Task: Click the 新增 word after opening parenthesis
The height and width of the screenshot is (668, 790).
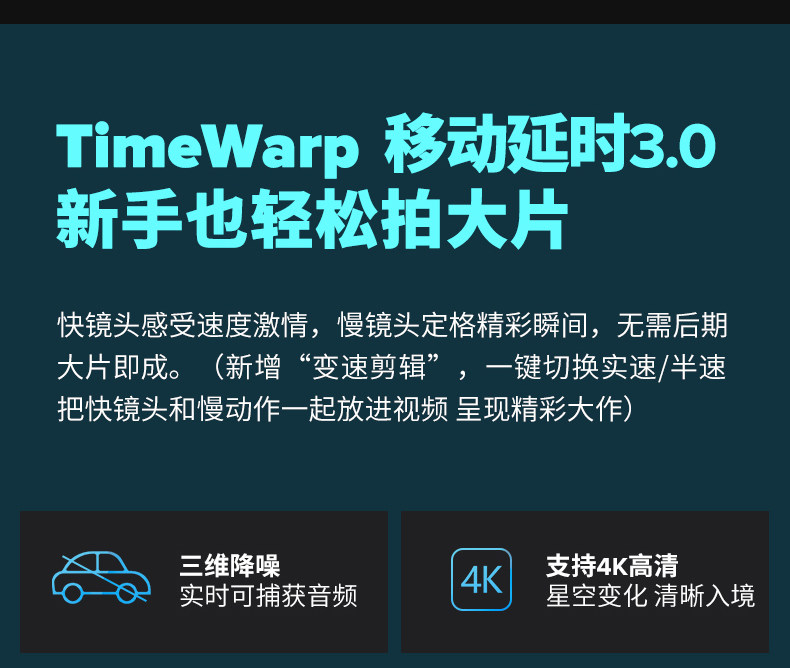Action: 252,367
